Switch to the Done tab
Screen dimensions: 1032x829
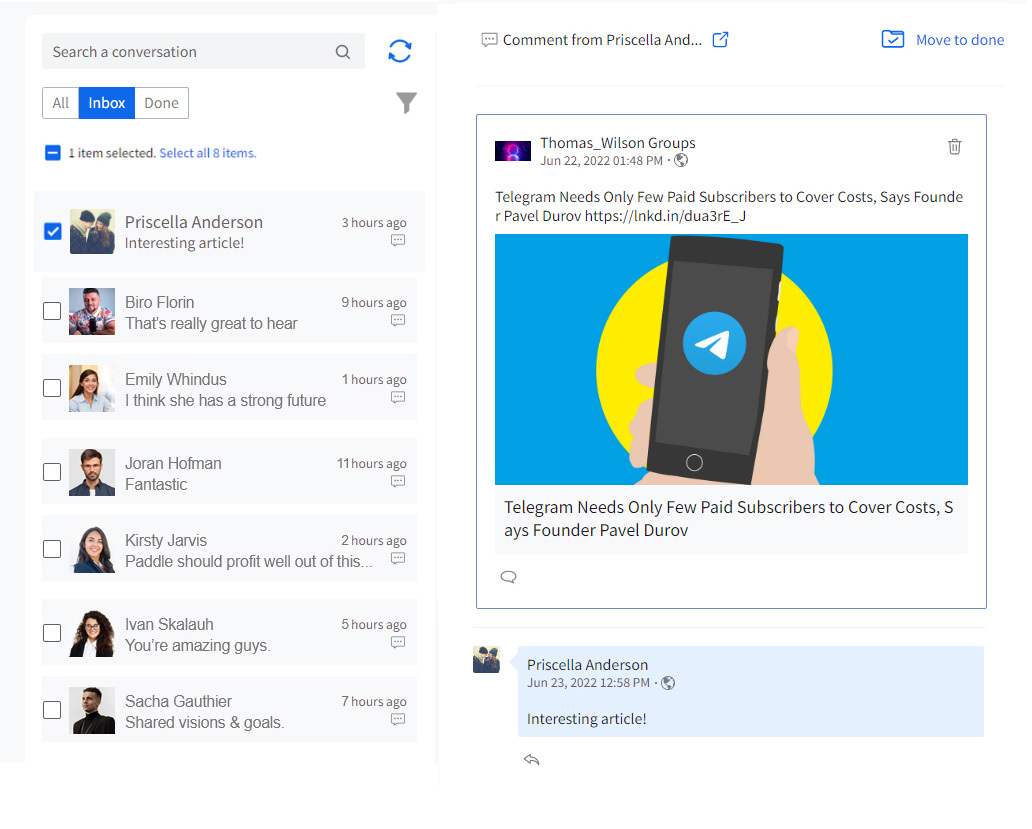[161, 103]
